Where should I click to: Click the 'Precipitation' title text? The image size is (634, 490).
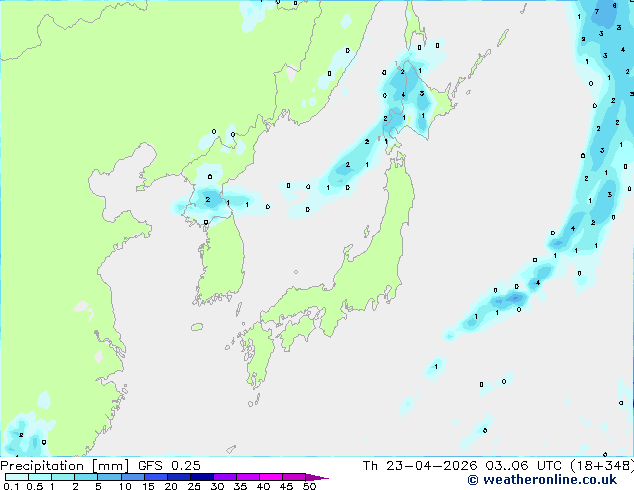point(42,466)
